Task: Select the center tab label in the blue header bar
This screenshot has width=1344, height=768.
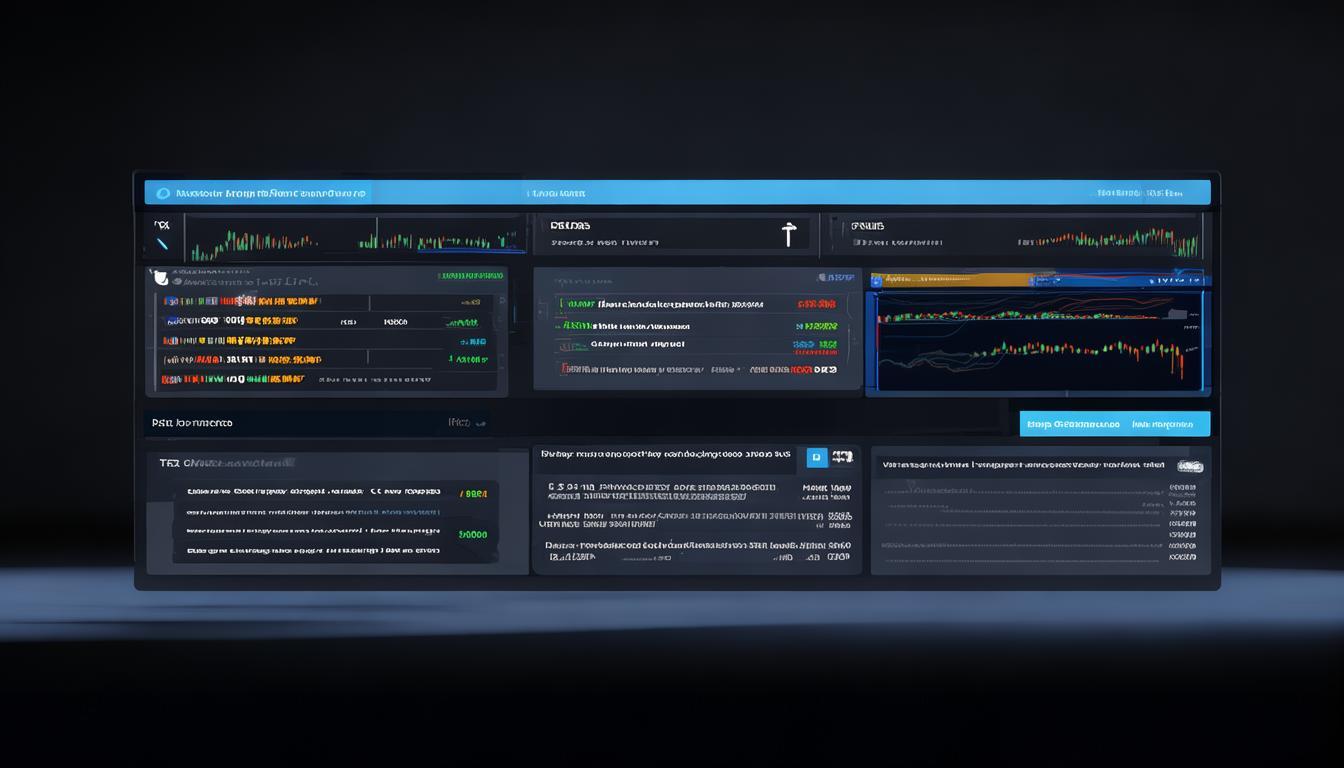Action: pyautogui.click(x=558, y=193)
